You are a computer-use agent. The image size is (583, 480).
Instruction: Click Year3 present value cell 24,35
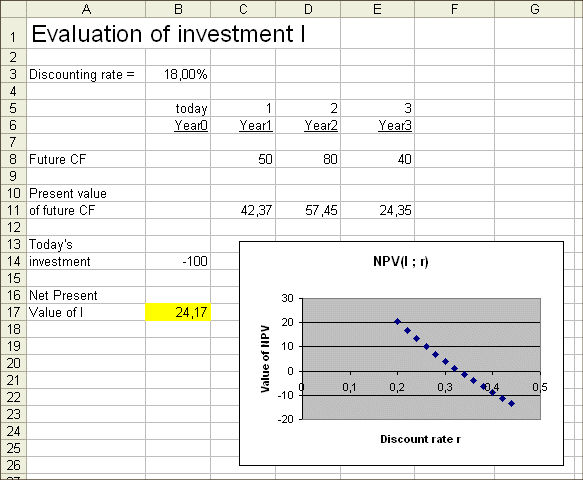(x=377, y=210)
